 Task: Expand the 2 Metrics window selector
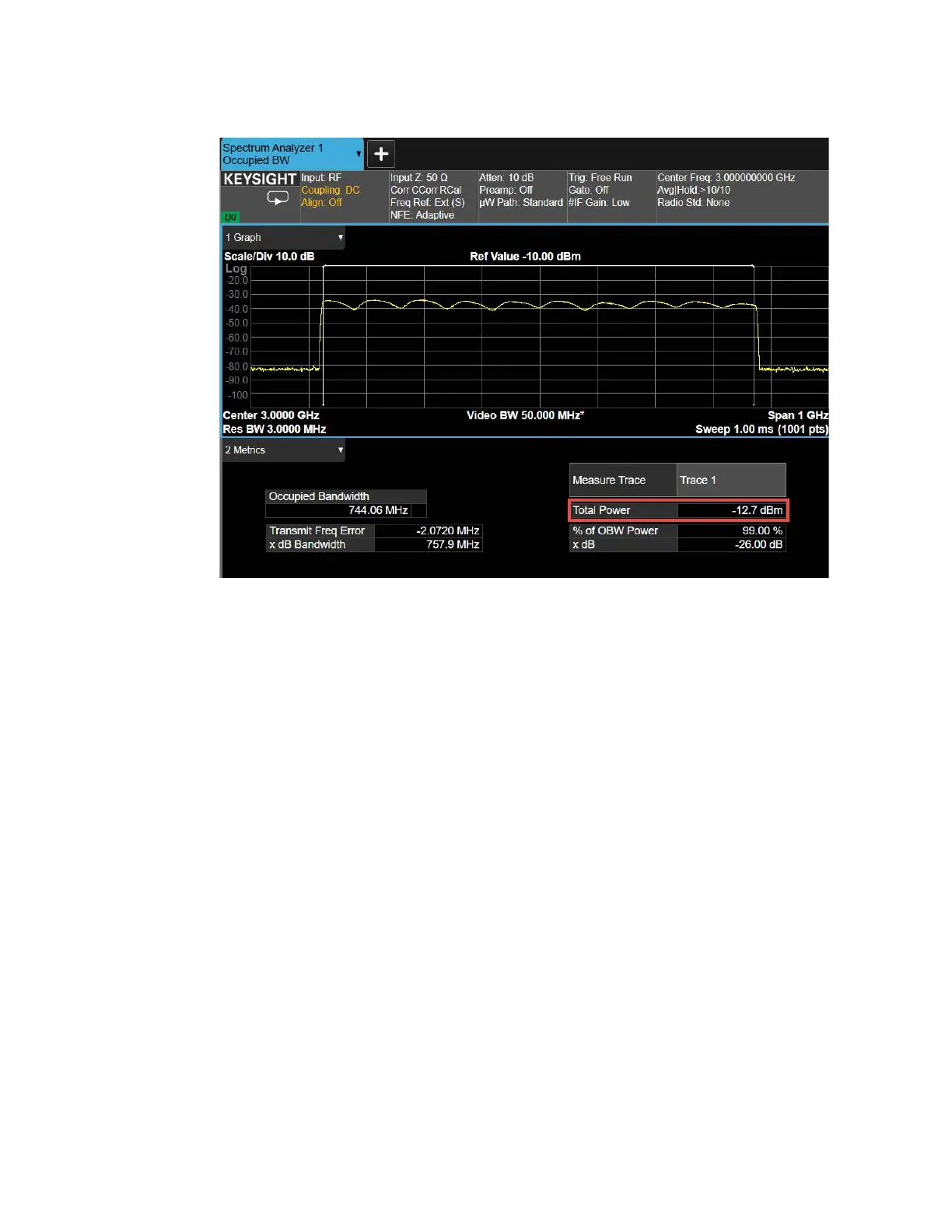click(284, 450)
